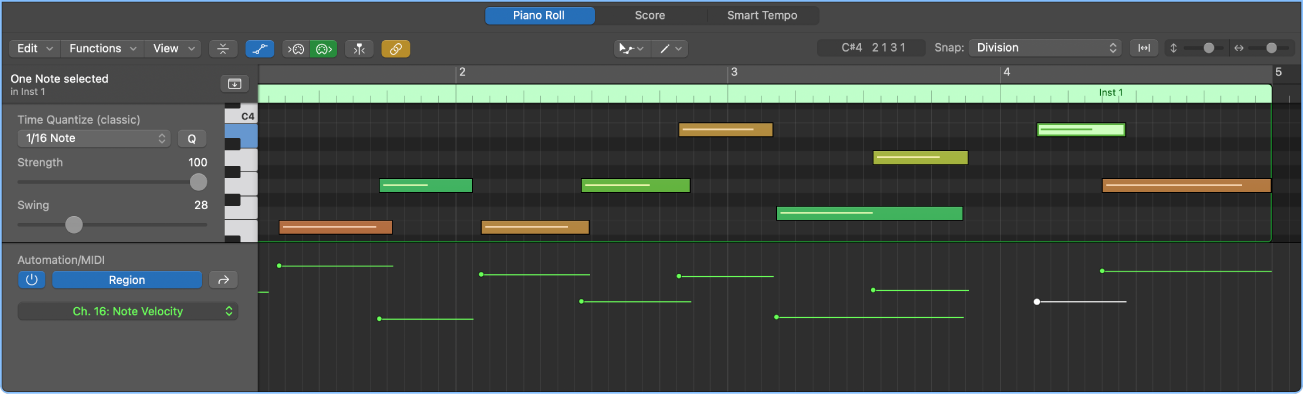Click the One Note selected label

(x=59, y=78)
